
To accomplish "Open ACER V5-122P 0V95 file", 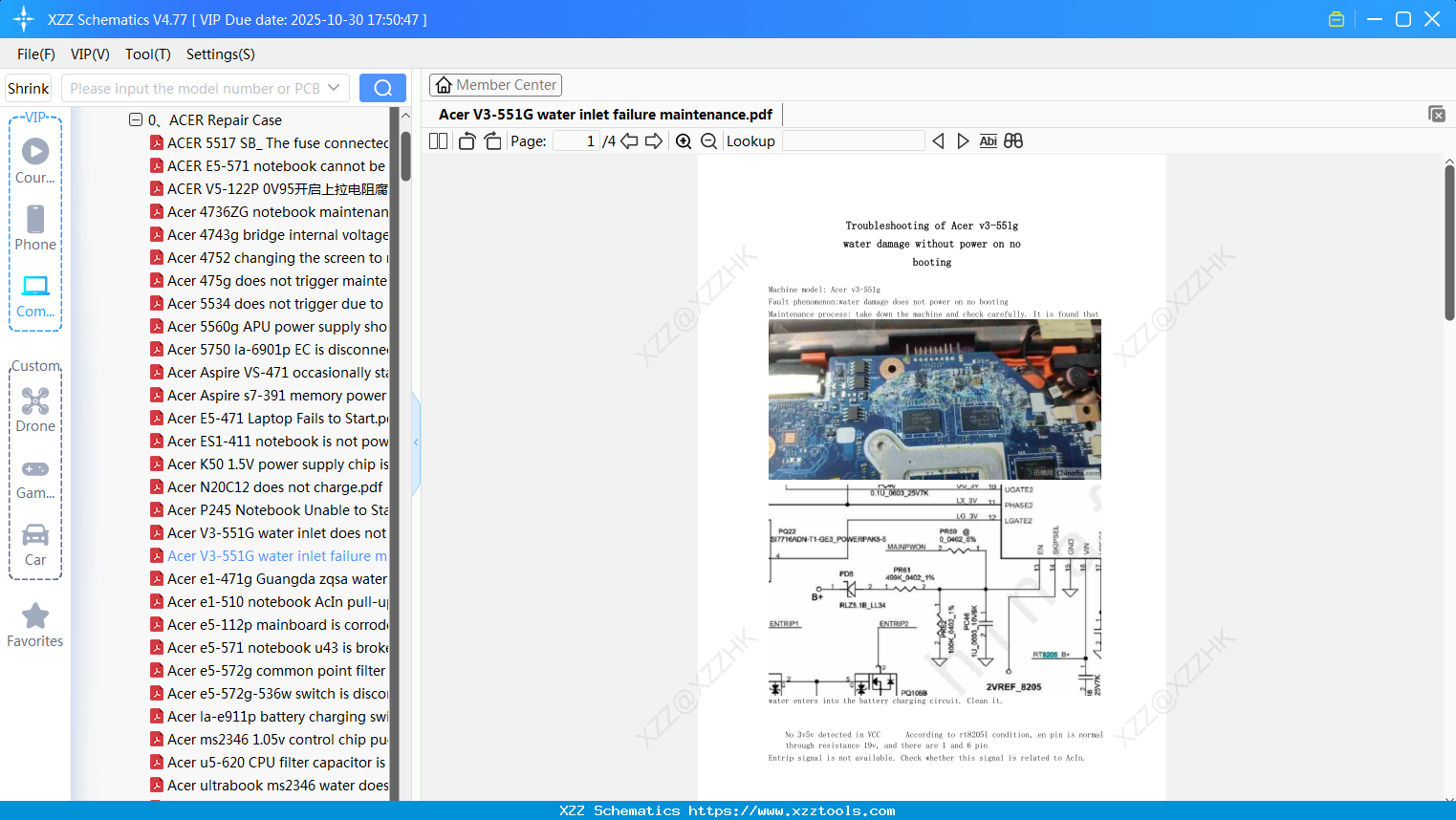I will [x=270, y=188].
